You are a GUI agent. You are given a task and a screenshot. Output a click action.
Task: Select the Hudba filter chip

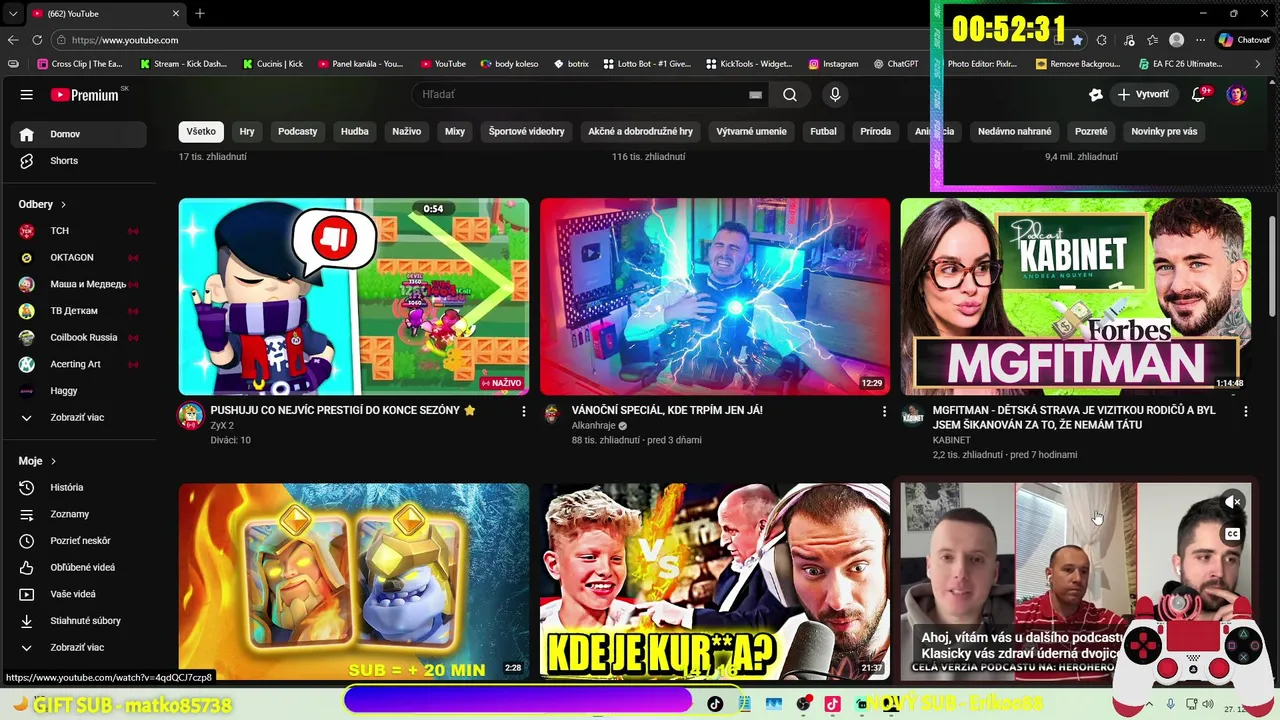pos(354,131)
